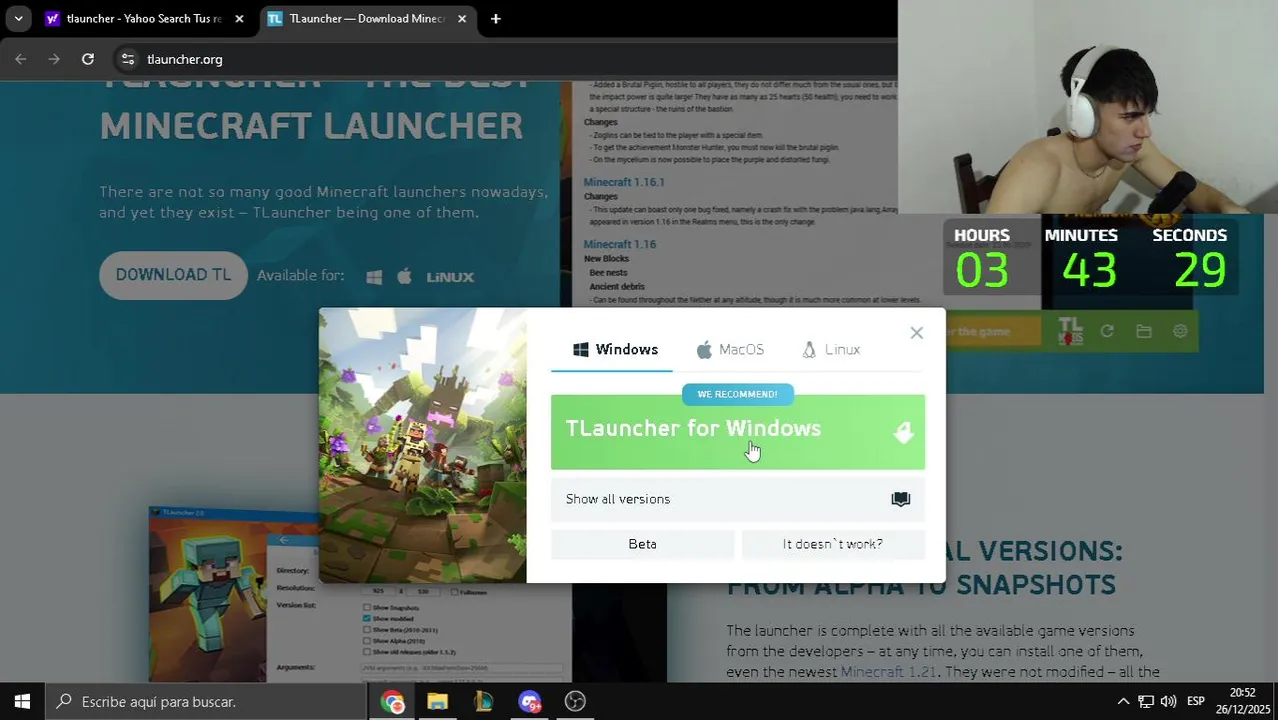Image resolution: width=1278 pixels, height=720 pixels.
Task: Go forward in browser history
Action: (x=54, y=59)
